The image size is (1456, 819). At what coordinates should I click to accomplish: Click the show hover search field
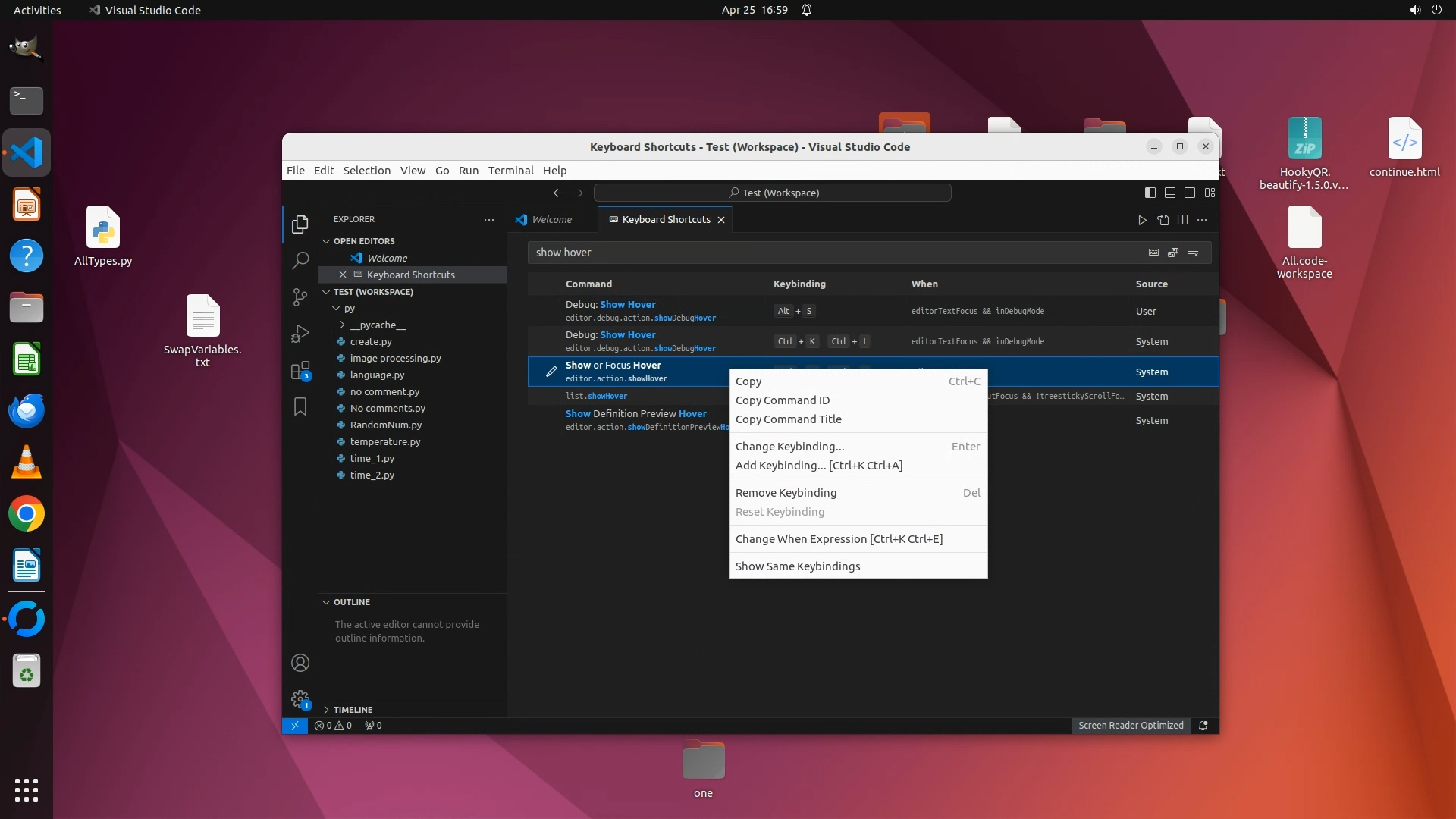(834, 253)
